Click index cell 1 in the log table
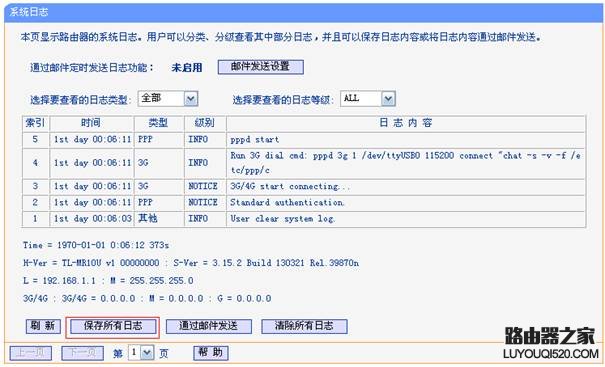 [35, 219]
